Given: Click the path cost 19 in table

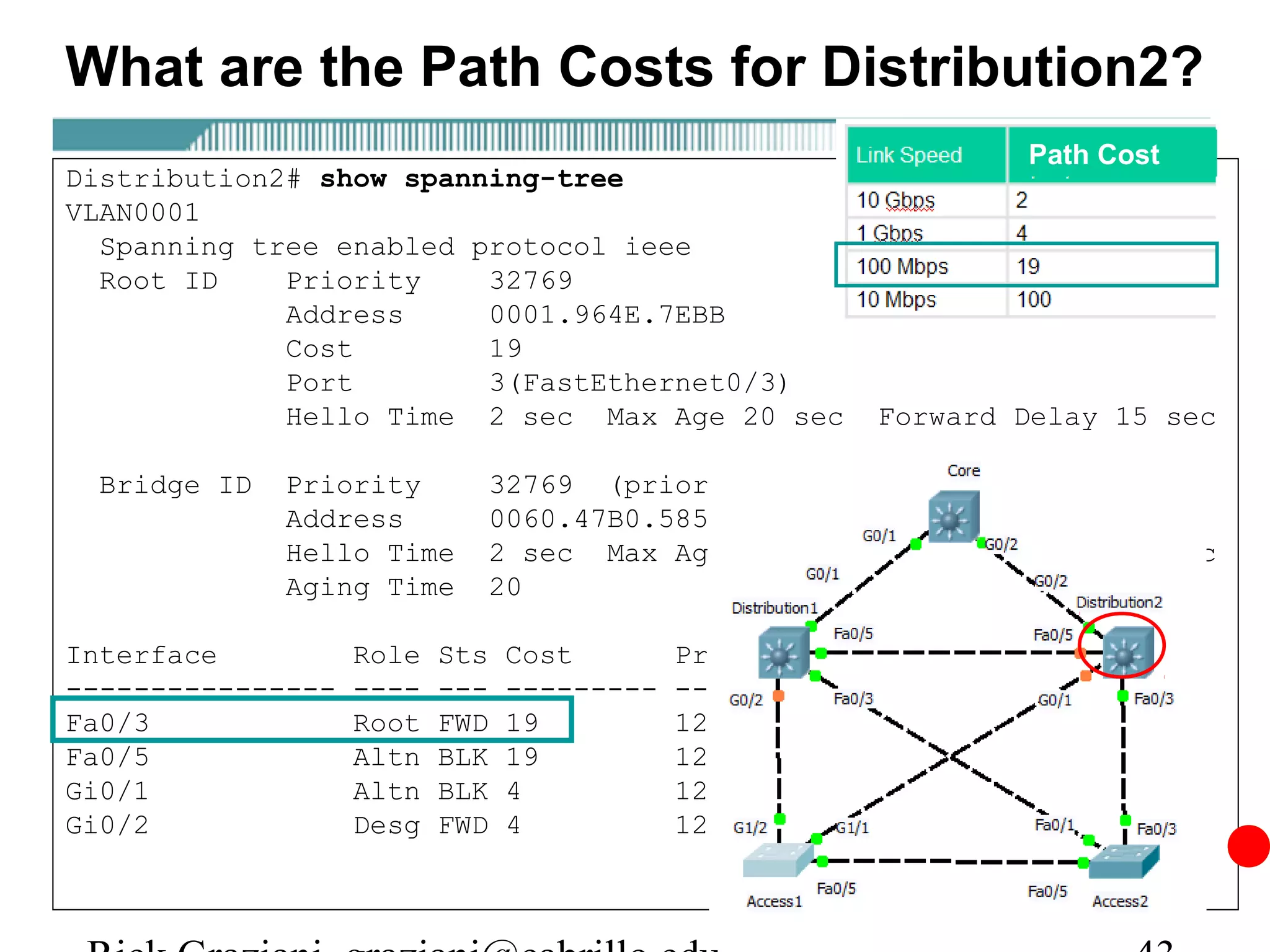Looking at the screenshot, I should pyautogui.click(x=1028, y=267).
